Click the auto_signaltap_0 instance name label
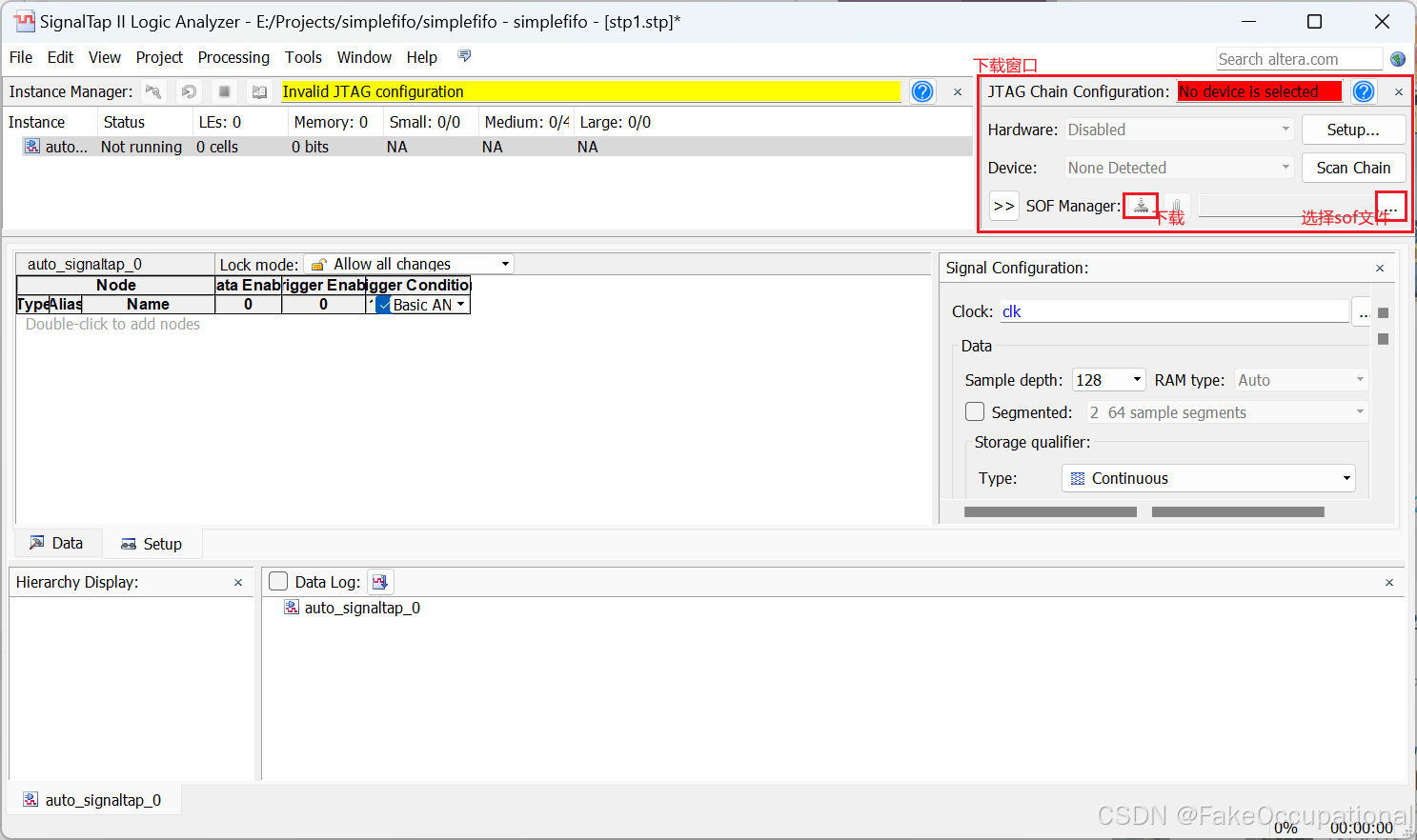Viewport: 1417px width, 840px height. 84,264
